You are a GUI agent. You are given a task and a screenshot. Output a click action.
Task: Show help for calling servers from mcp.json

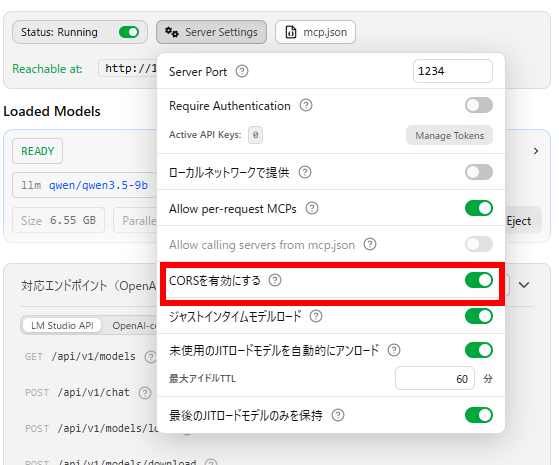coord(370,244)
